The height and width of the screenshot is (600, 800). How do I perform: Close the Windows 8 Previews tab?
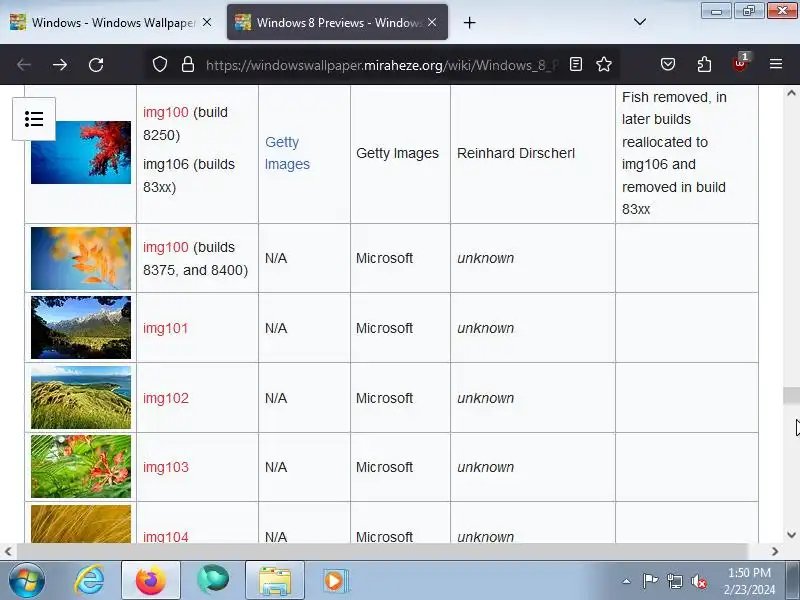tap(432, 22)
